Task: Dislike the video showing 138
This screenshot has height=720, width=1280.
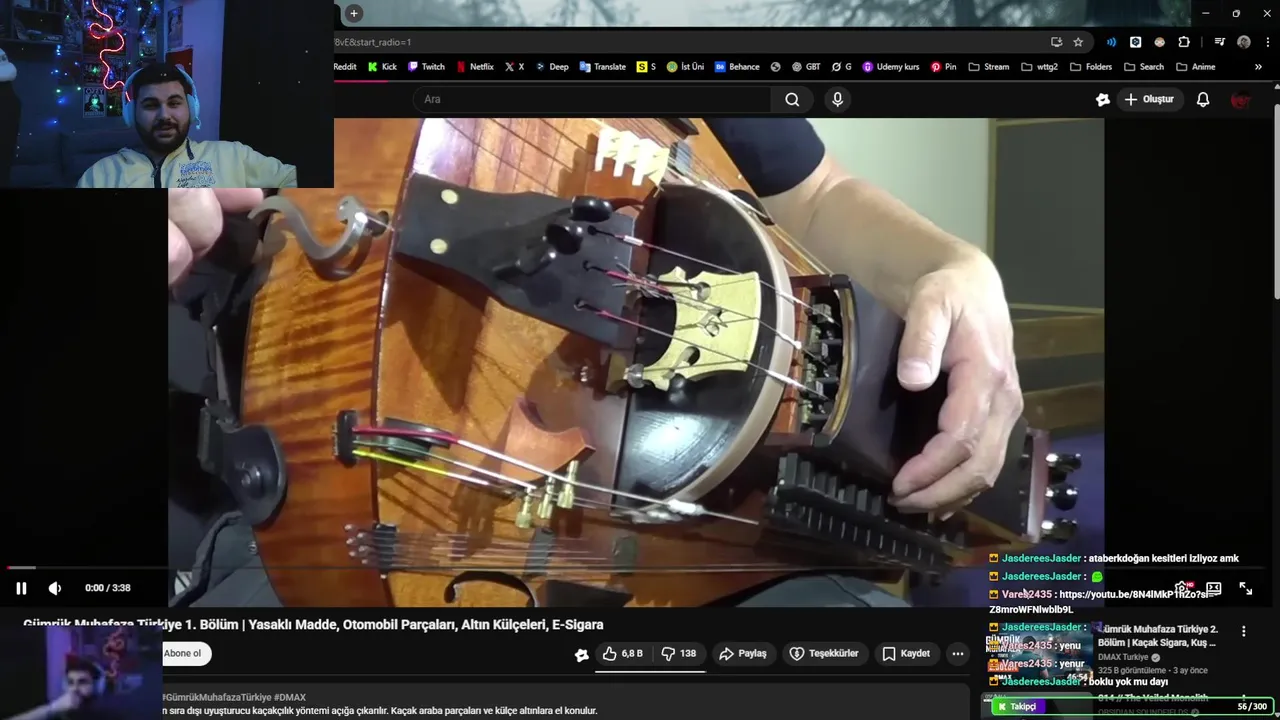Action: click(x=678, y=653)
